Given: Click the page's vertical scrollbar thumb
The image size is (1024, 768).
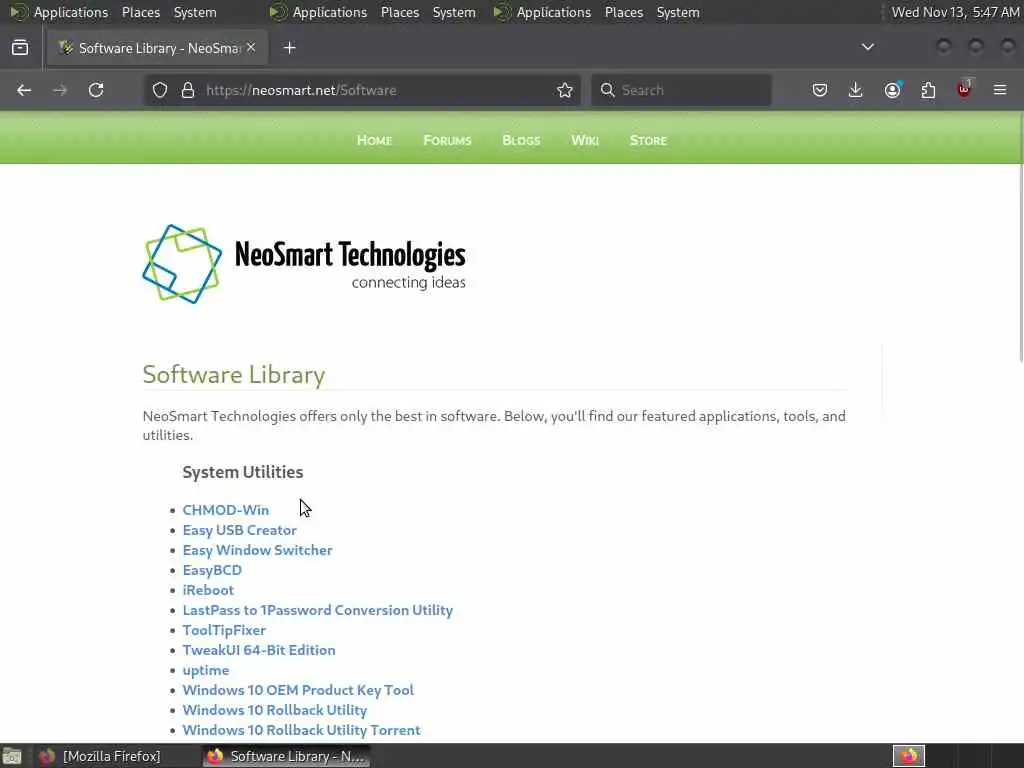Looking at the screenshot, I should [x=1021, y=236].
